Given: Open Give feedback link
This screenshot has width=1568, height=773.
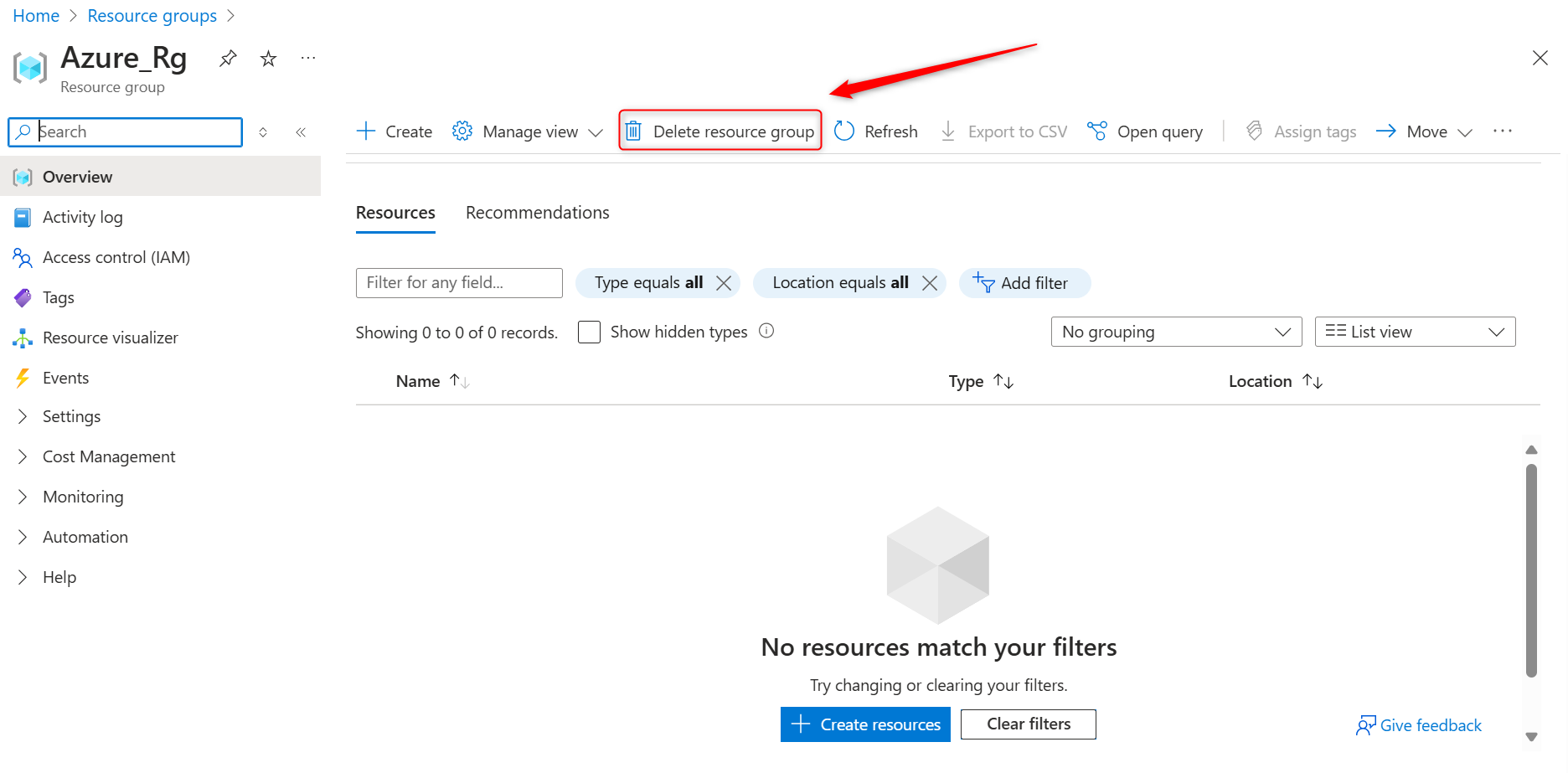Looking at the screenshot, I should [1419, 725].
